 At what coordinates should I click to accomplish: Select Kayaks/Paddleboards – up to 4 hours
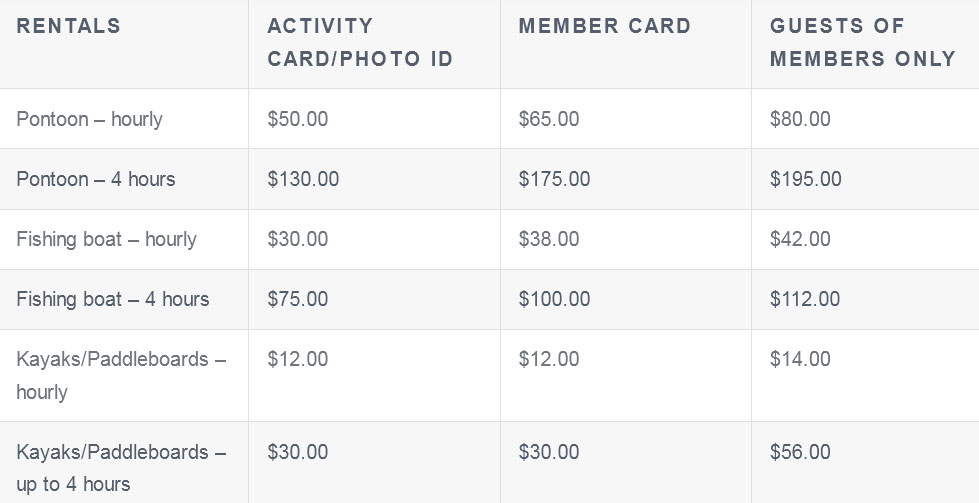click(121, 468)
